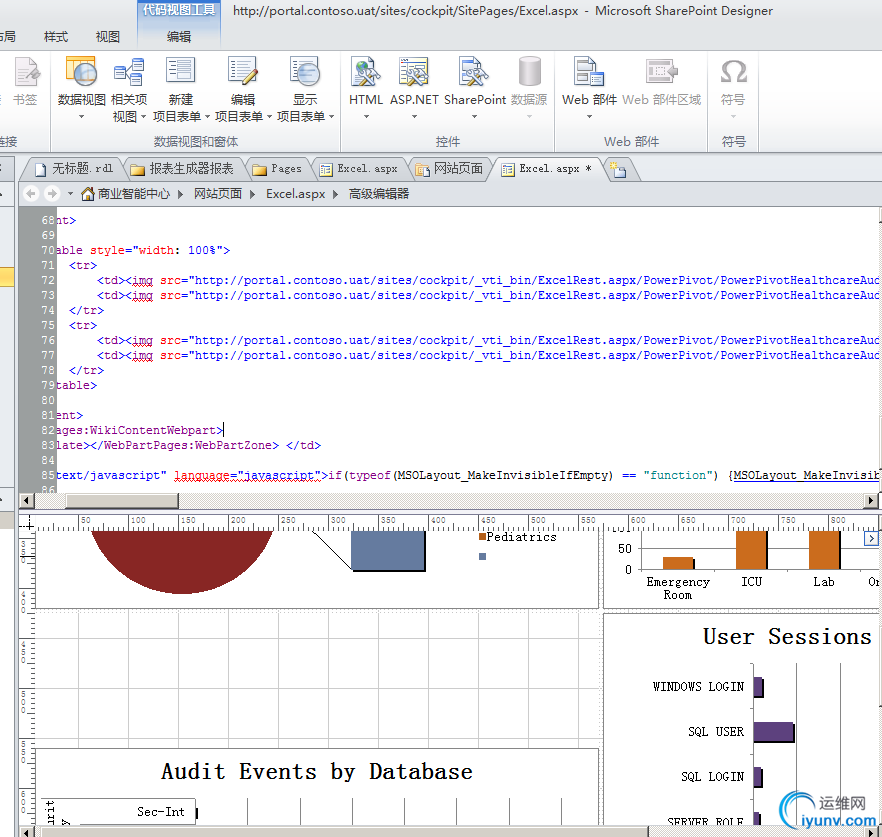The height and width of the screenshot is (837, 882).
Task: Expand the breadcrumb arrow after Excel.aspx
Action: pos(336,194)
